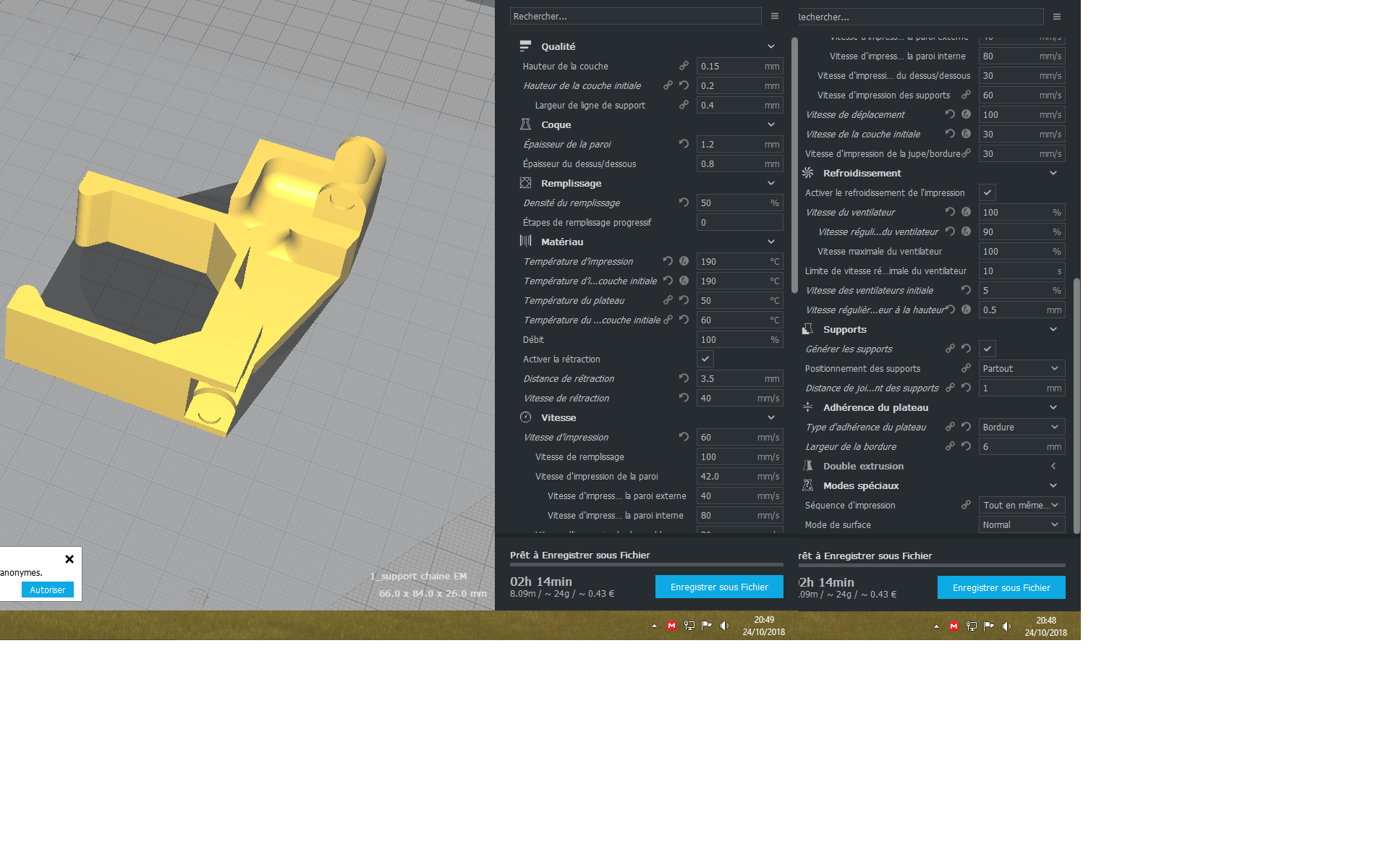
Task: Click the left panel vertical scrollbar
Action: pos(794,166)
